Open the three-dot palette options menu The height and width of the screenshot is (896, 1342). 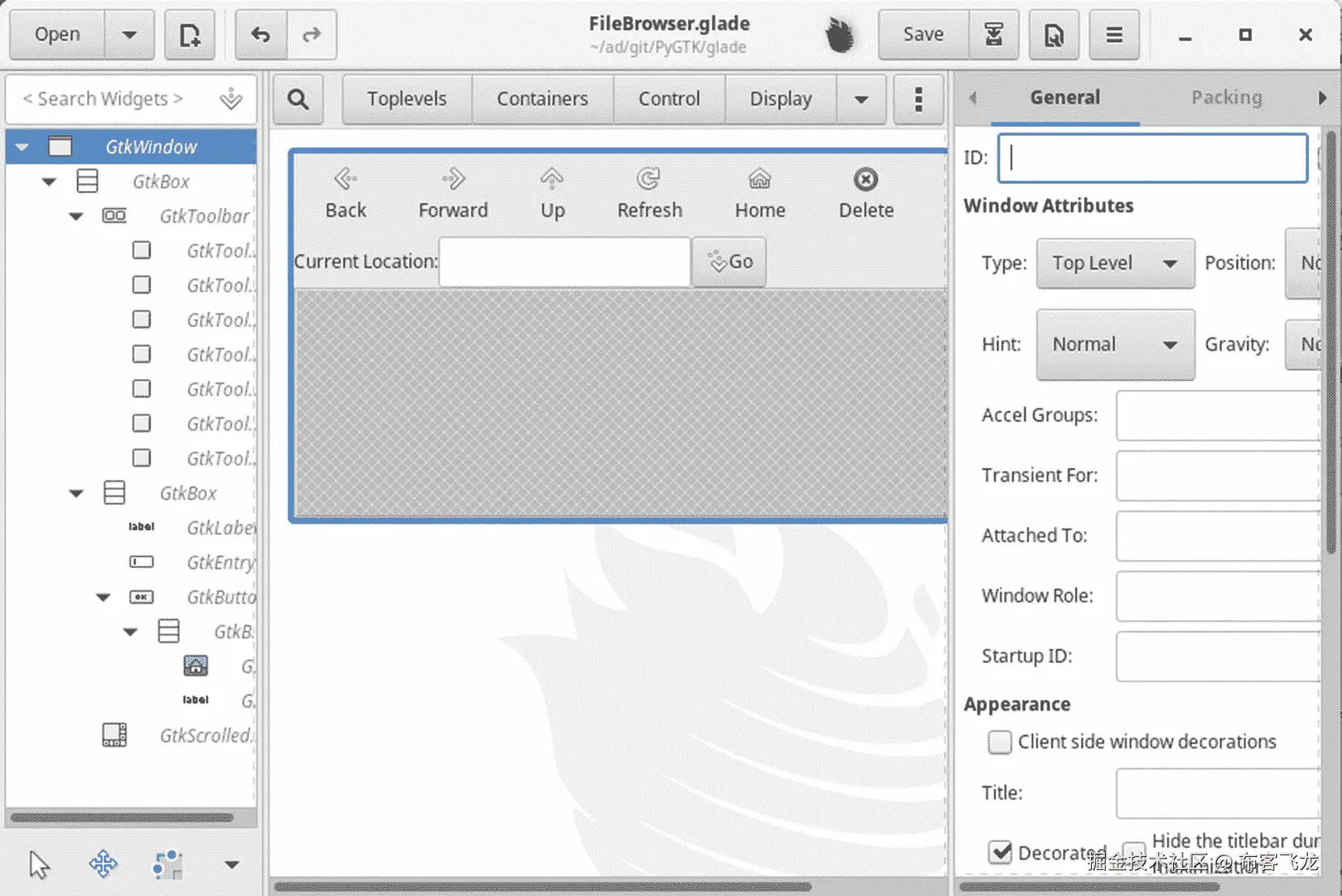click(918, 99)
